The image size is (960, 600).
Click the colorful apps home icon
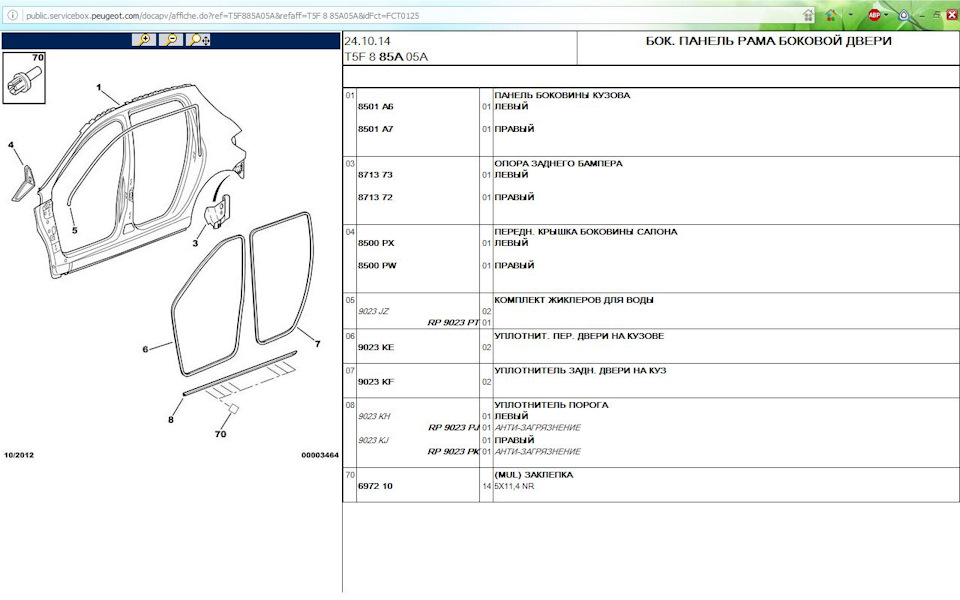coord(831,15)
